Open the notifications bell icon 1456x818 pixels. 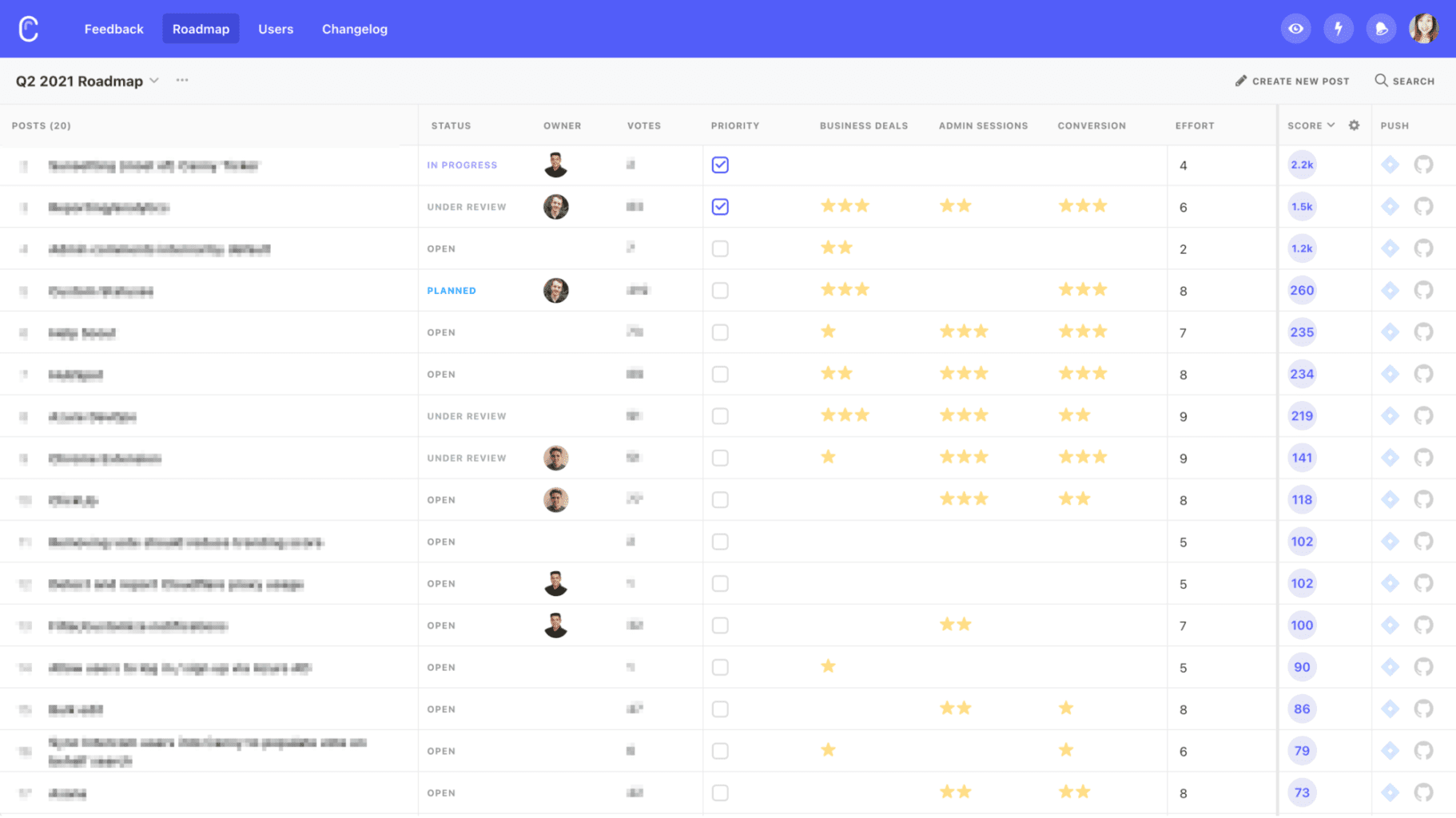(x=1381, y=29)
